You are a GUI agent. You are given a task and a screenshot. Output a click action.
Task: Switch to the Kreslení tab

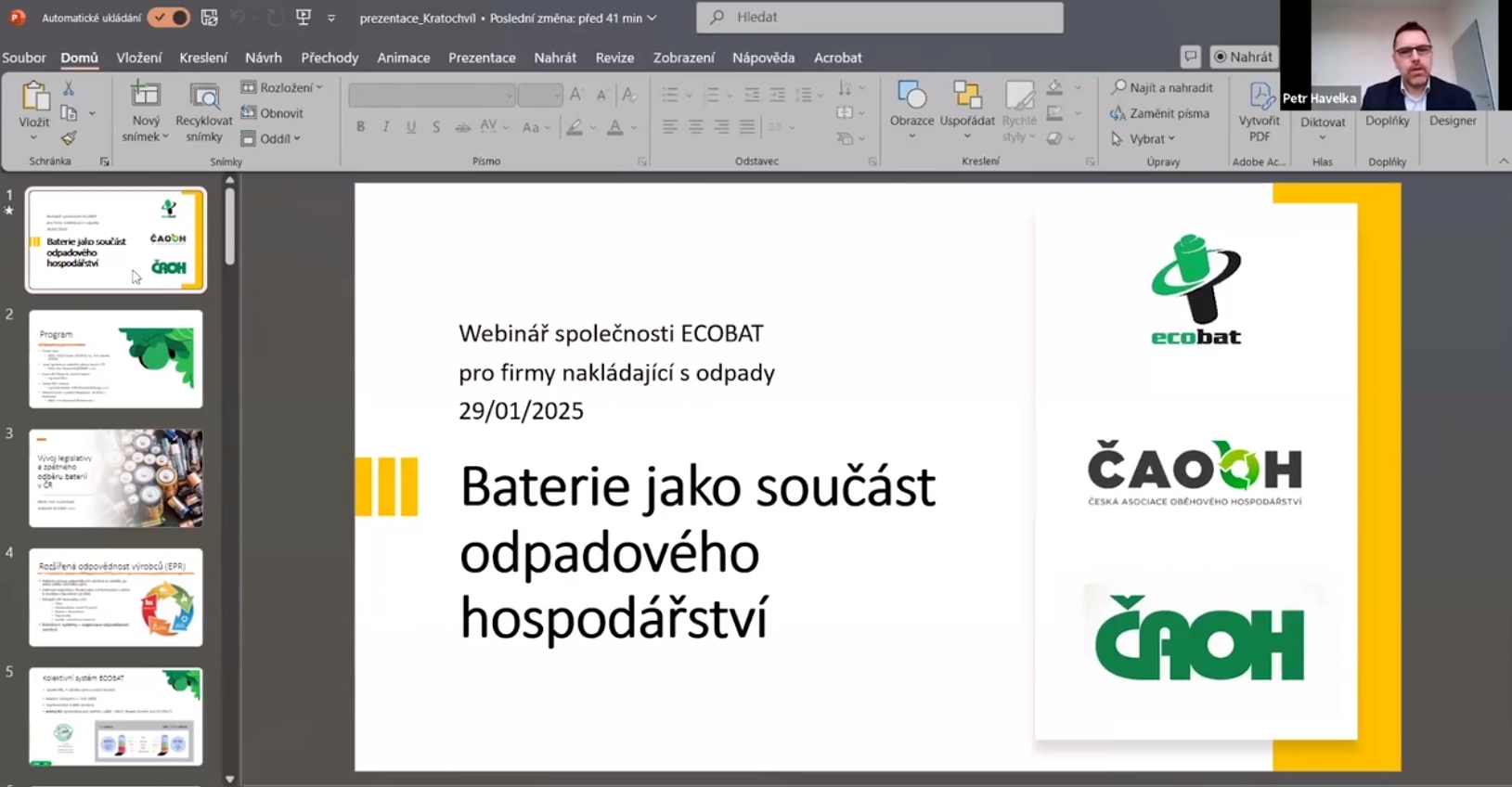pos(203,58)
